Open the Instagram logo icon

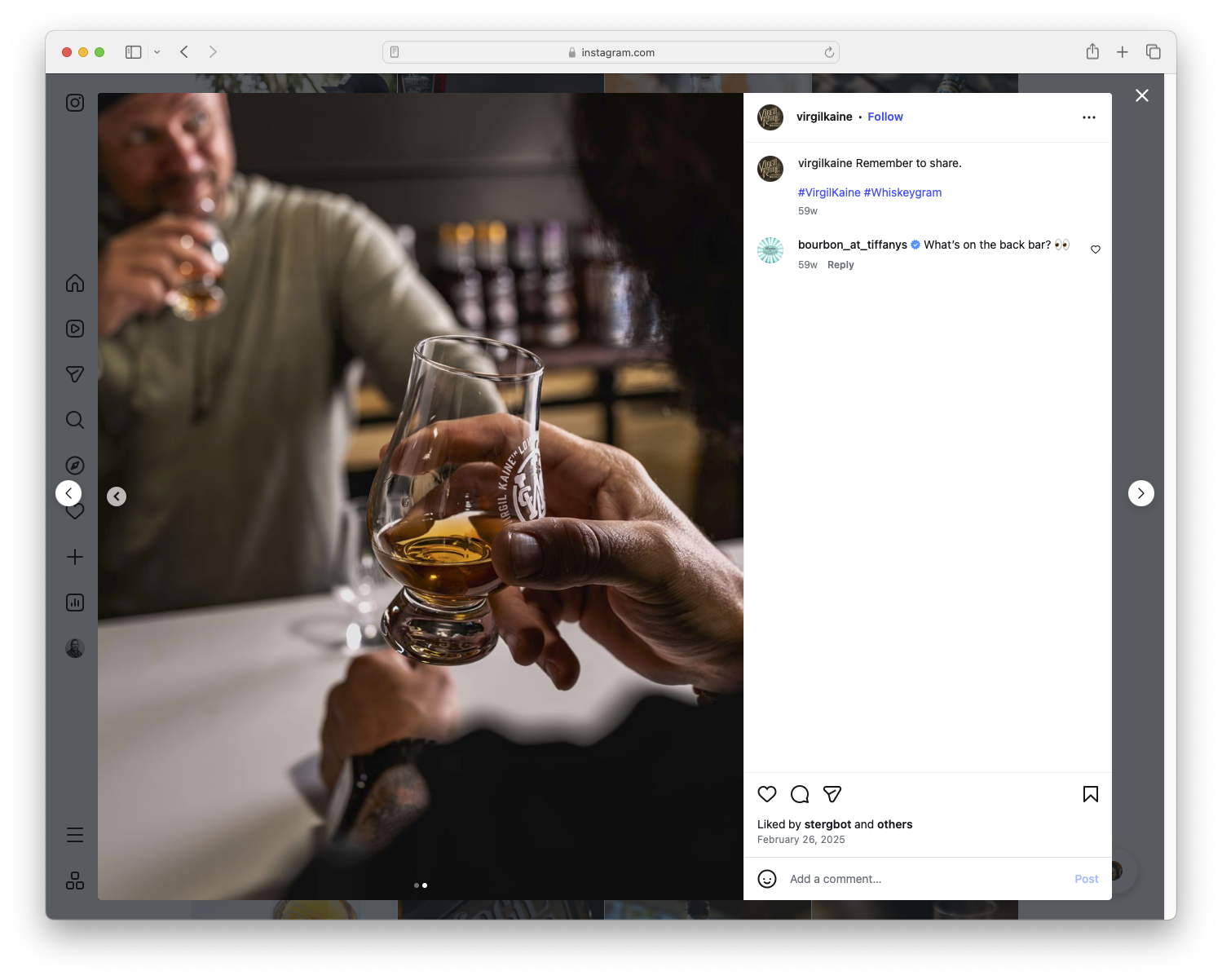[x=74, y=103]
